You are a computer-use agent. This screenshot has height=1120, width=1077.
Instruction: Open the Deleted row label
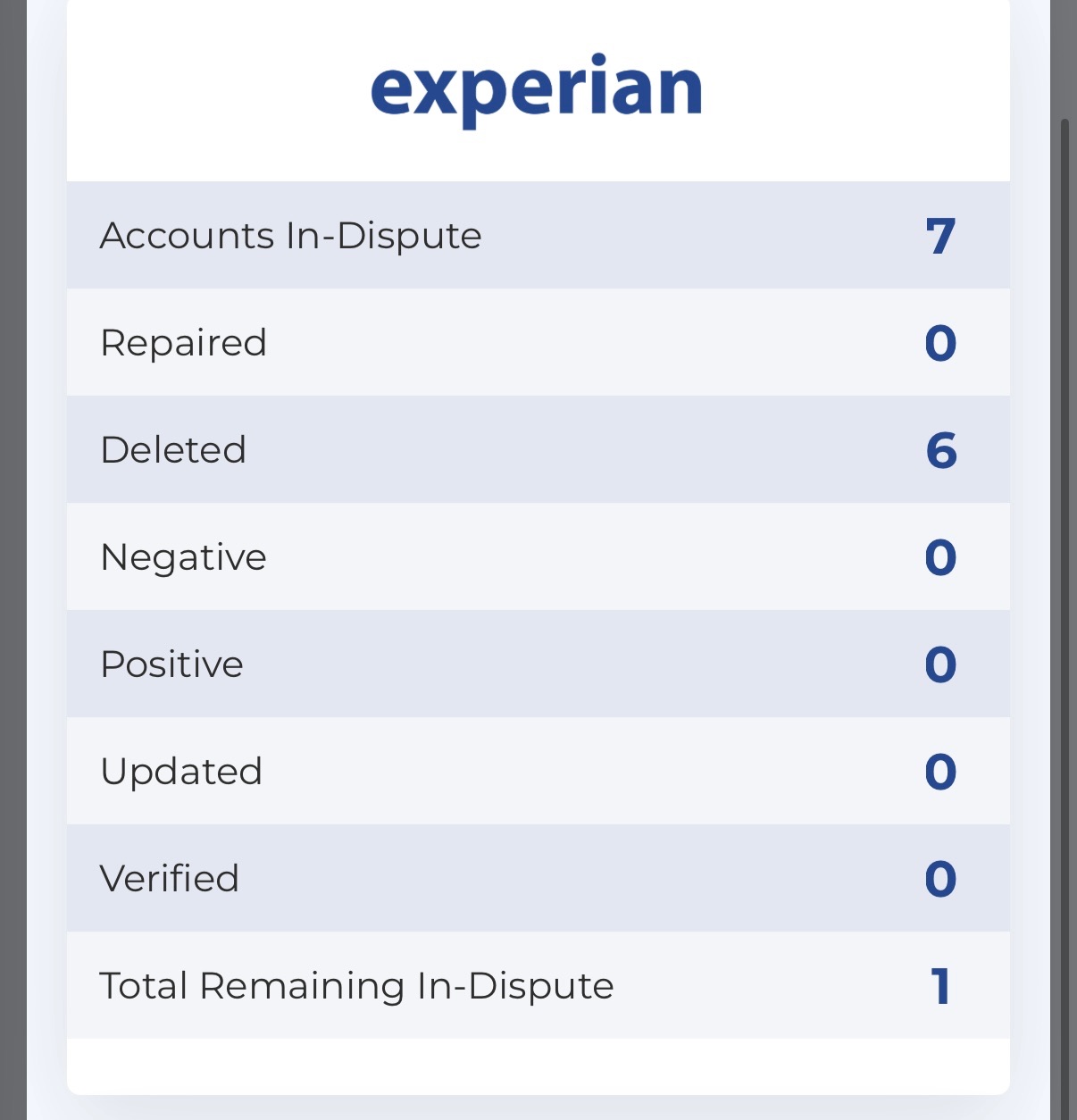(x=173, y=449)
